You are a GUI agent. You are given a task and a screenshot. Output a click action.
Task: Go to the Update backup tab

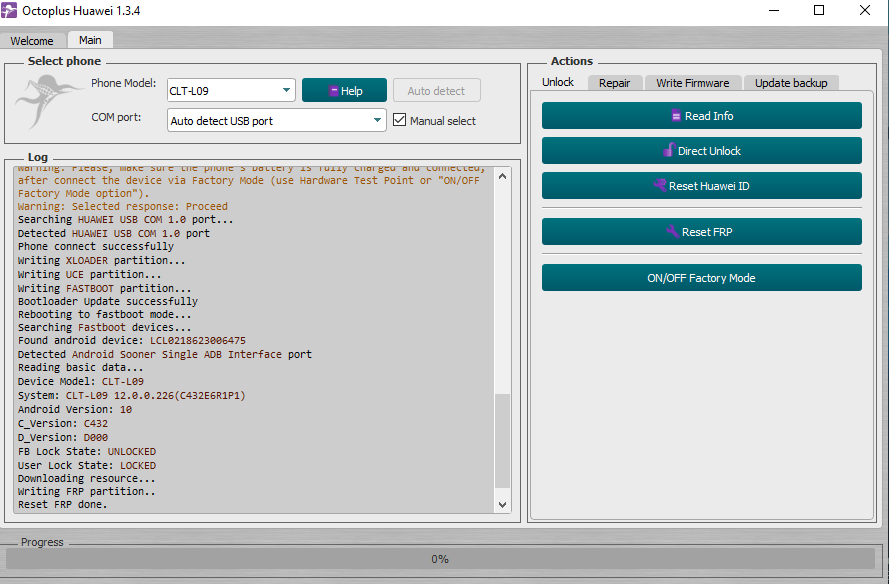point(791,83)
